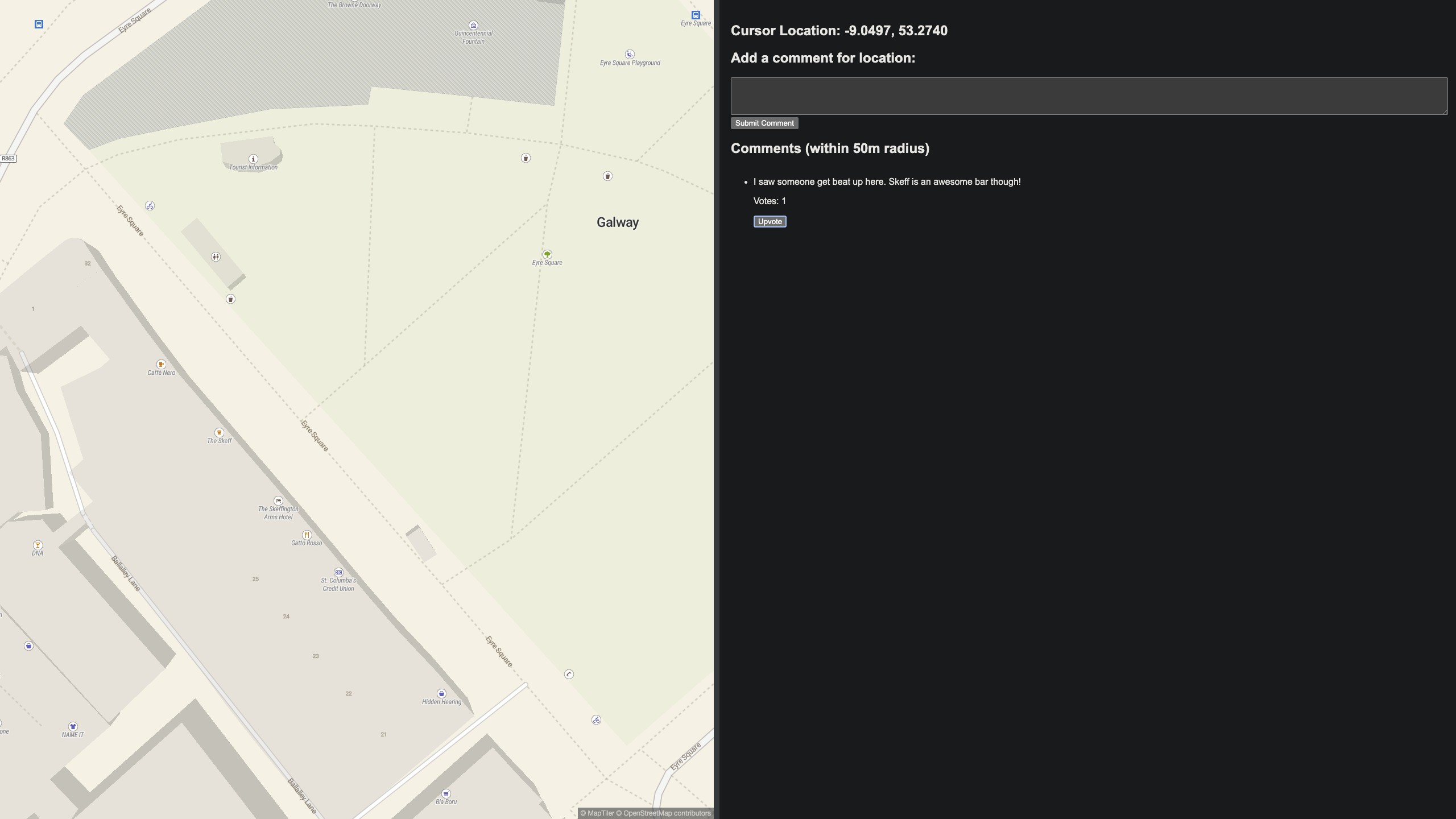This screenshot has width=1456, height=819.
Task: Click the DNA nightclub cocktail icon
Action: click(x=38, y=545)
